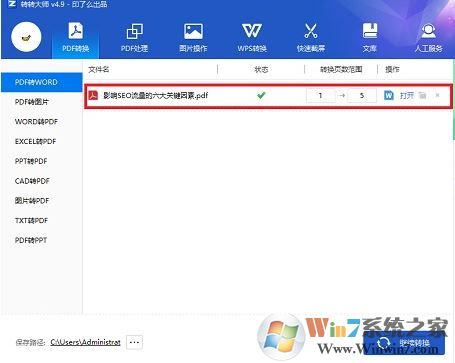Contact 人工服务 support icon
This screenshot has height=363, width=455.
click(x=428, y=37)
